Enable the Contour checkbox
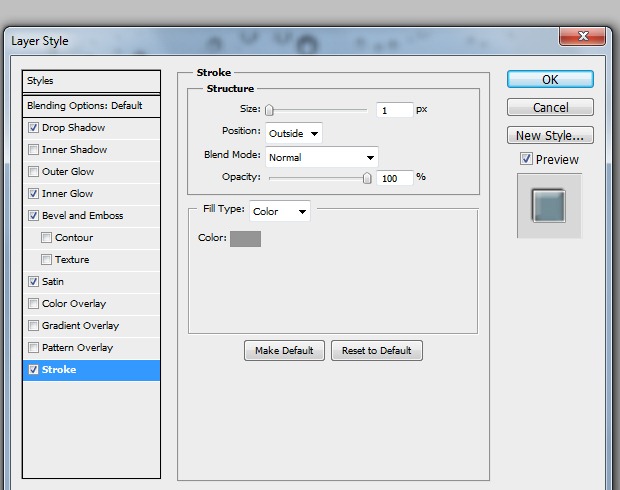This screenshot has height=490, width=620. coord(46,237)
